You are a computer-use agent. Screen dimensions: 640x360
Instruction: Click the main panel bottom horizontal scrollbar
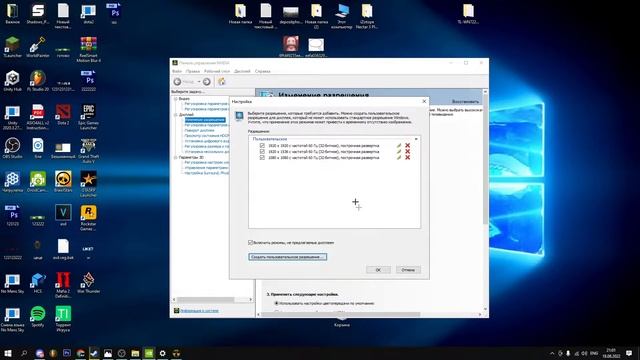(x=341, y=314)
